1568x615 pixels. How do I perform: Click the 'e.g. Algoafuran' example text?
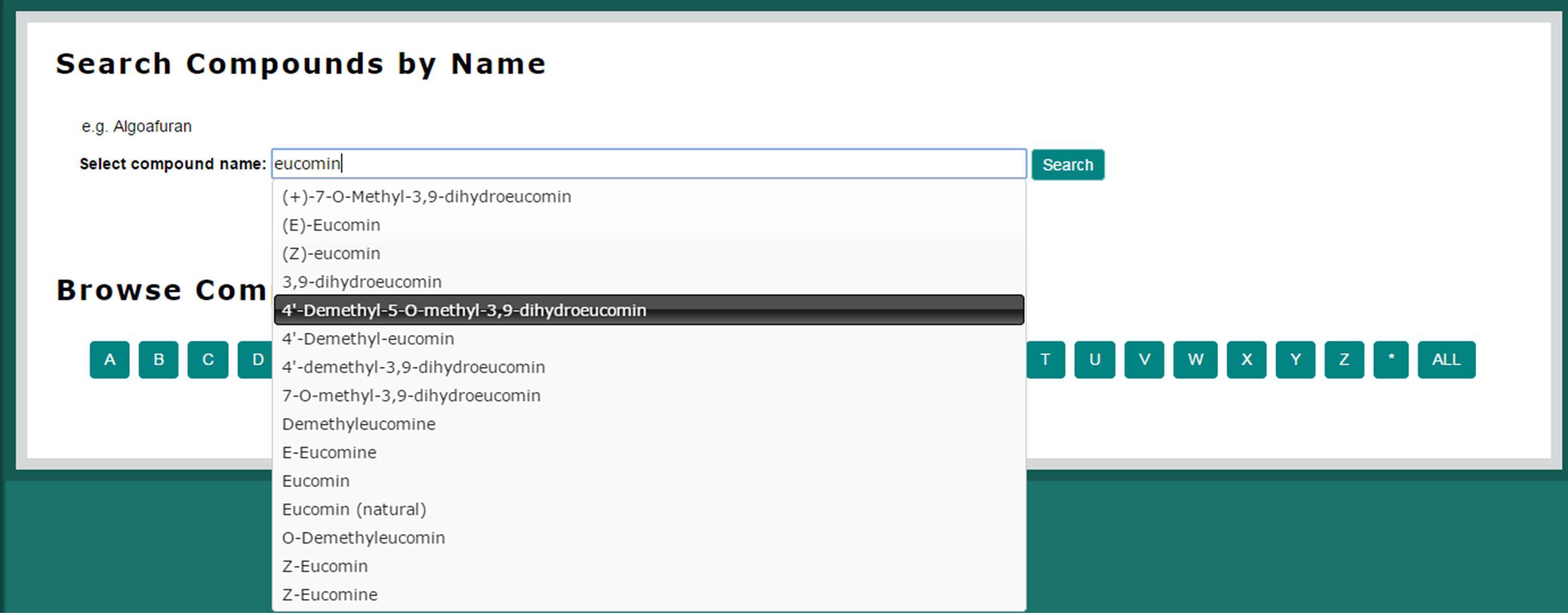(x=137, y=127)
